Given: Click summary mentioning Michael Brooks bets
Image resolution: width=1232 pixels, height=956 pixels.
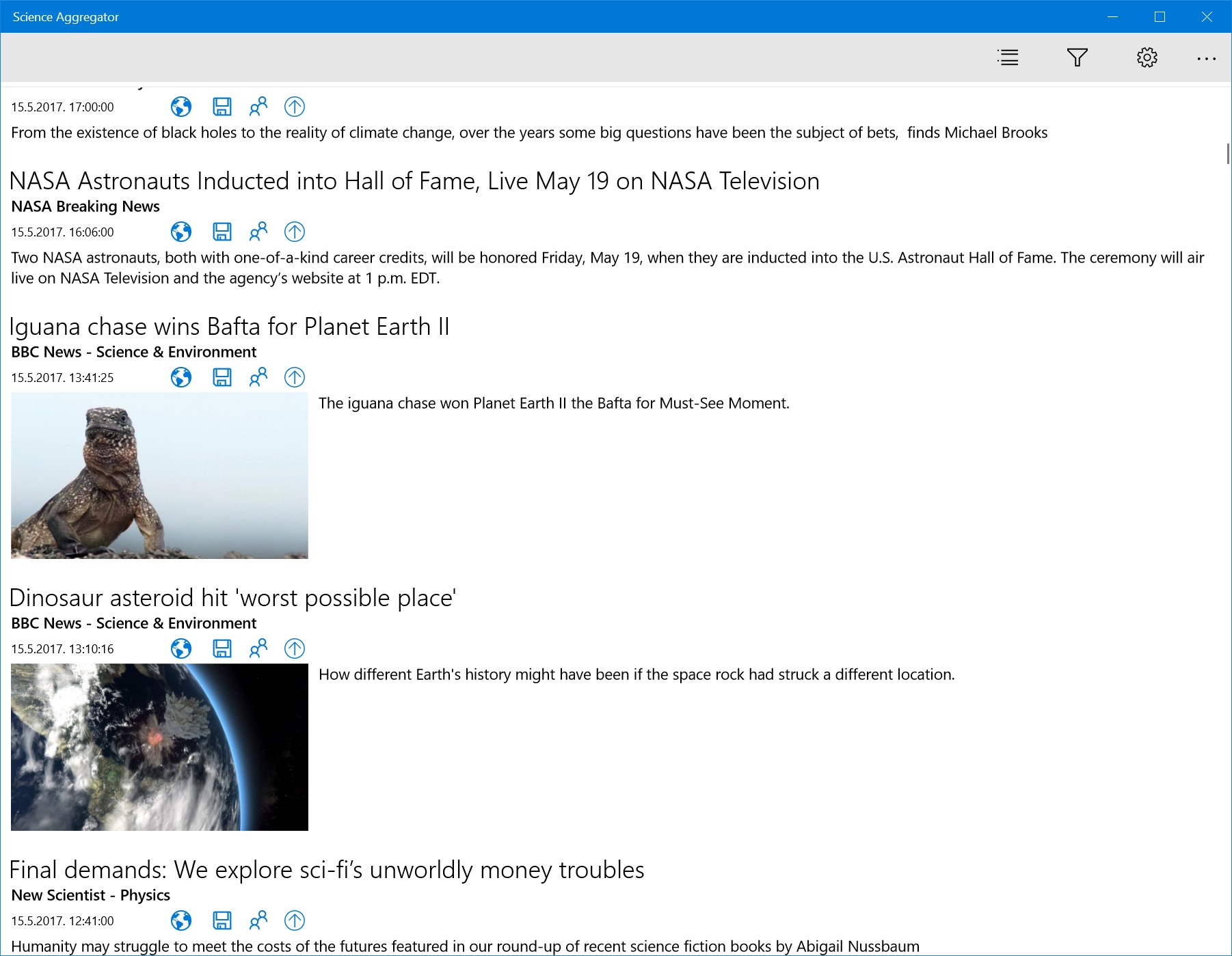Looking at the screenshot, I should pos(529,133).
